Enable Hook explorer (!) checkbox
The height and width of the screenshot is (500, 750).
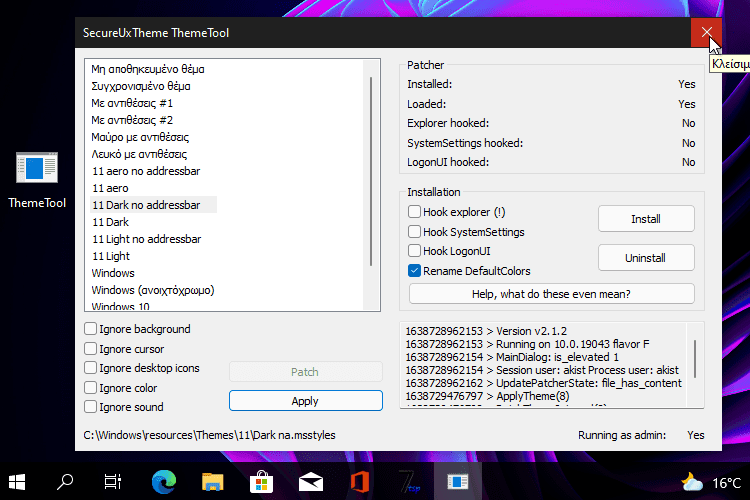tap(414, 211)
